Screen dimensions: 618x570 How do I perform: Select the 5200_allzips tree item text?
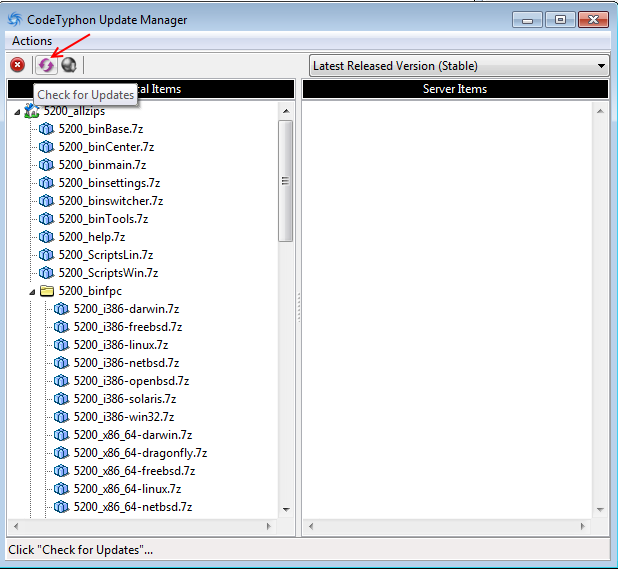pos(74,111)
